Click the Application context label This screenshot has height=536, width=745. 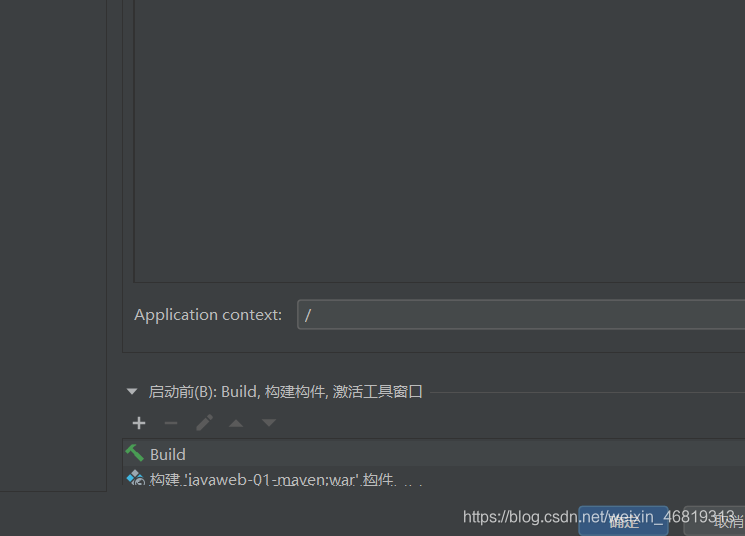tap(208, 315)
